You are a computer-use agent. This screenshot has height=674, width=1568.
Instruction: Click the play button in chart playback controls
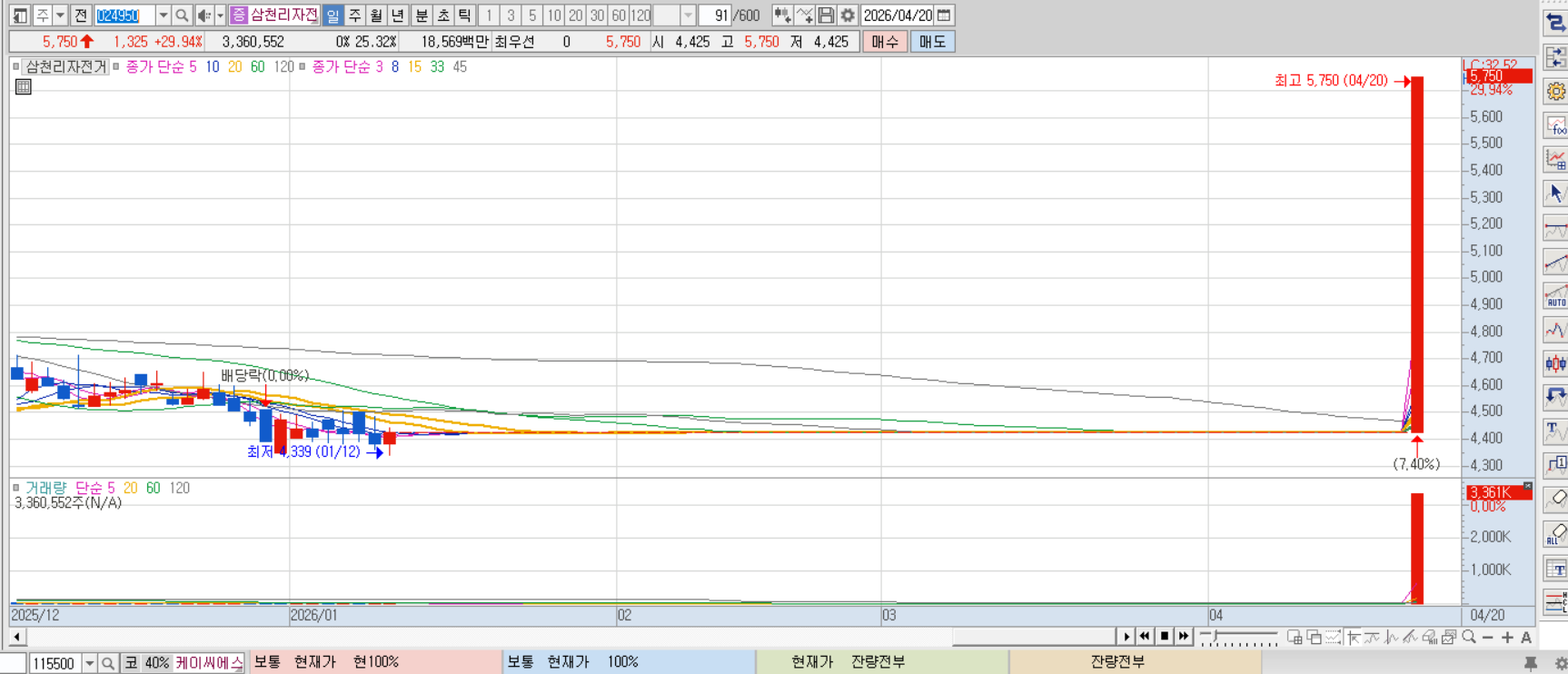point(1126,637)
